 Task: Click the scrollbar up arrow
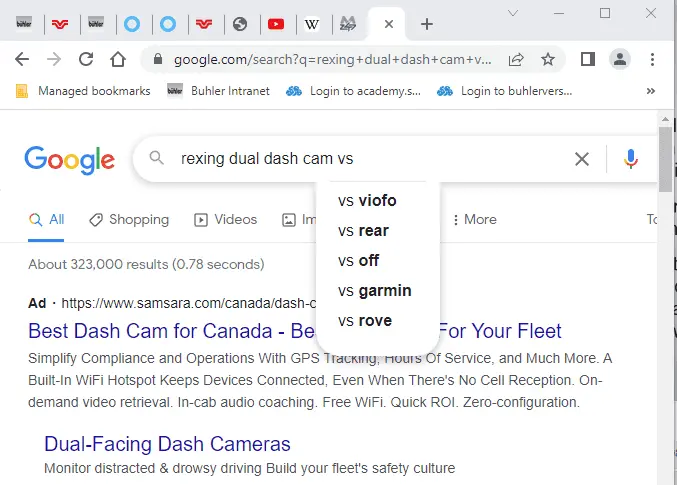pyautogui.click(x=665, y=119)
